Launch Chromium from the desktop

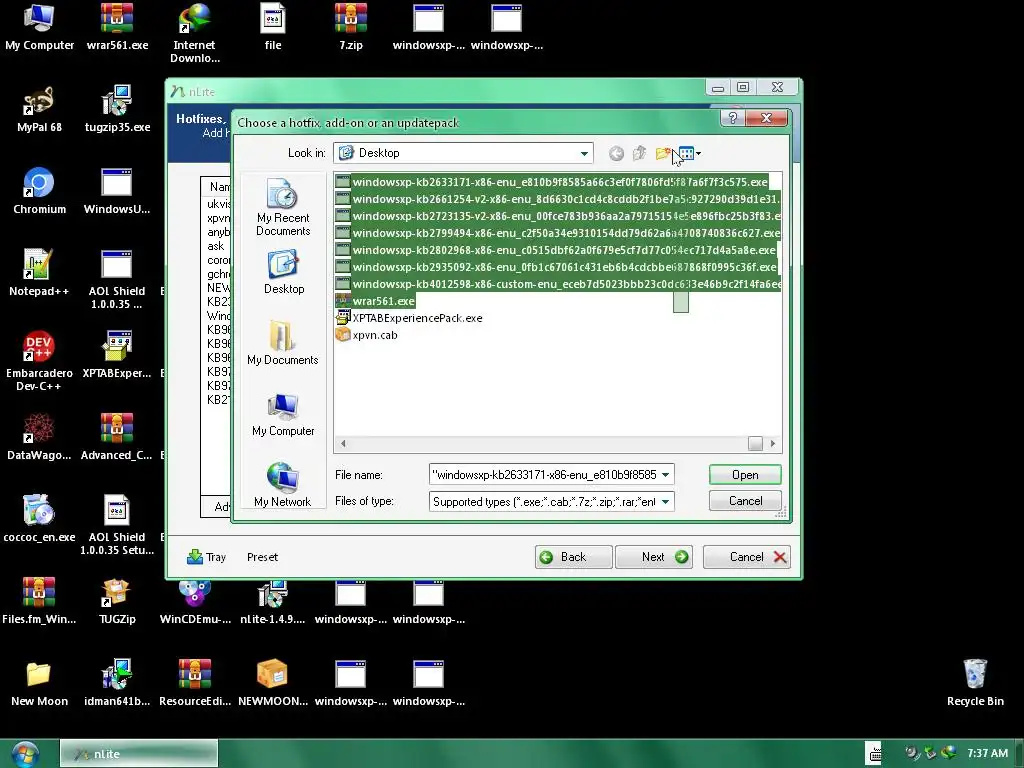coord(39,191)
